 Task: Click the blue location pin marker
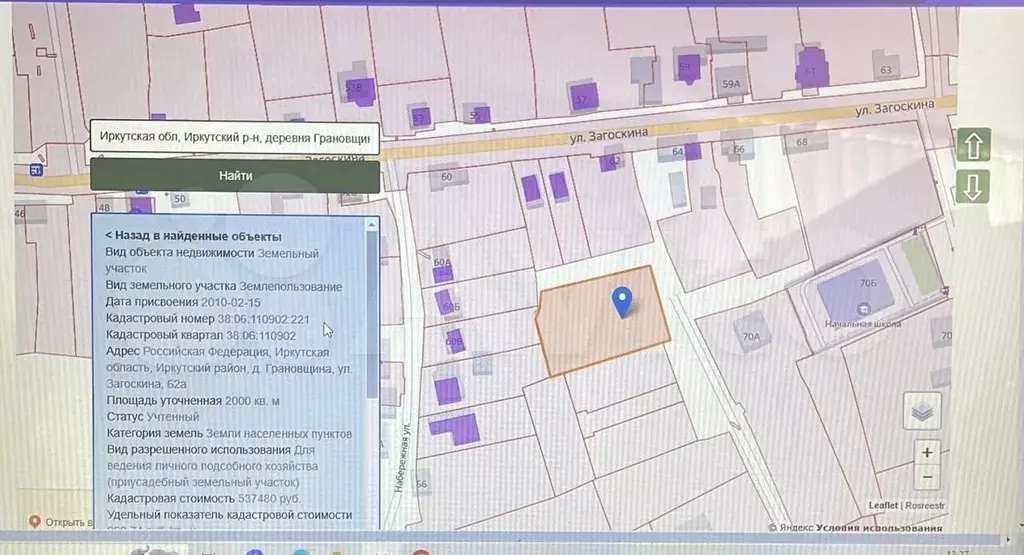(622, 300)
